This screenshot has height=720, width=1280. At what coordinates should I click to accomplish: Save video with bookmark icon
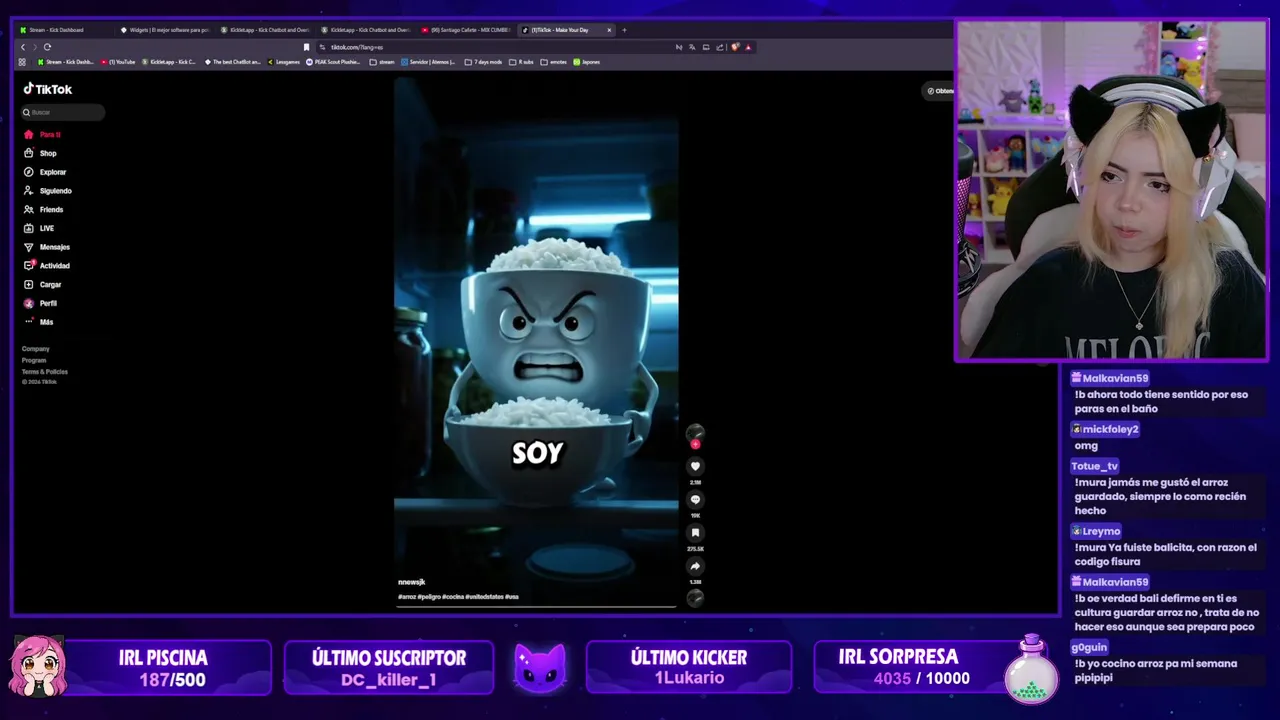[x=695, y=533]
